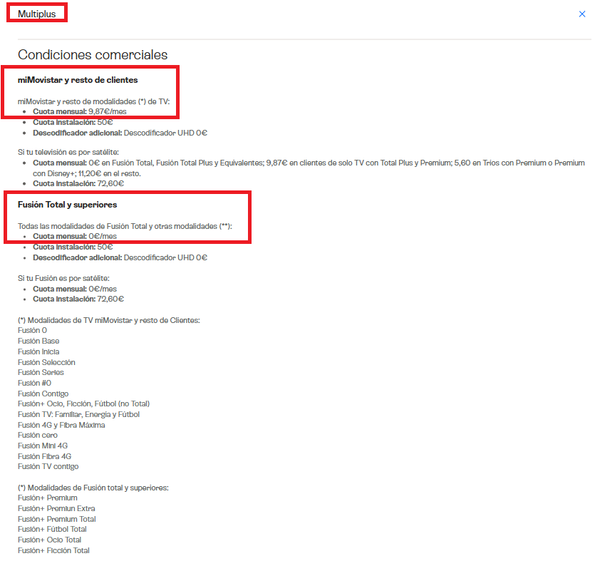600x564 pixels.
Task: Click the Cuota mensual 9,87€/mes line
Action: point(80,111)
